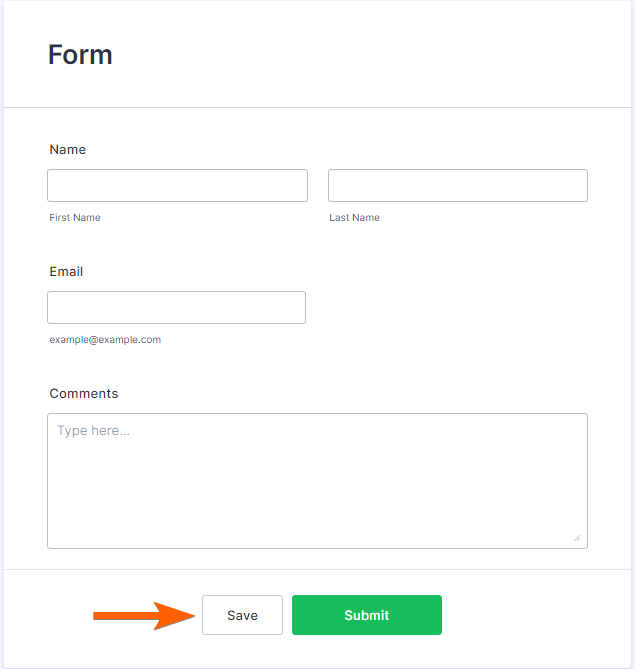The image size is (635, 669).
Task: Click the divider line above Save button
Action: (x=317, y=570)
